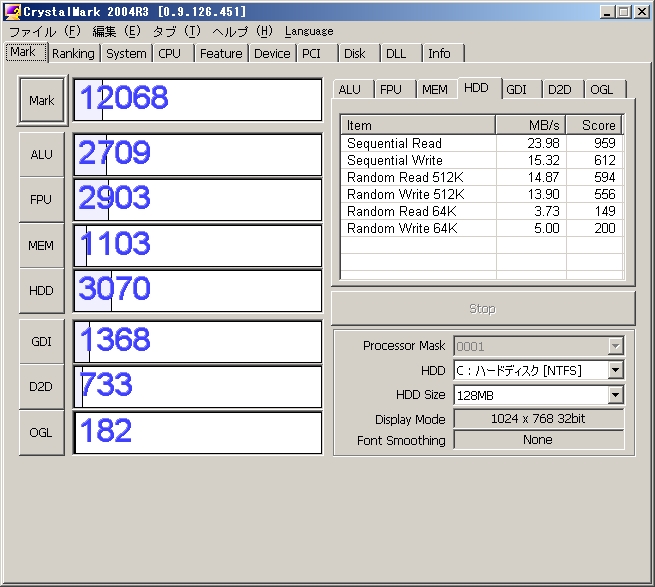Click the Score column header
Viewport: 655px width, 587px height.
(x=594, y=125)
